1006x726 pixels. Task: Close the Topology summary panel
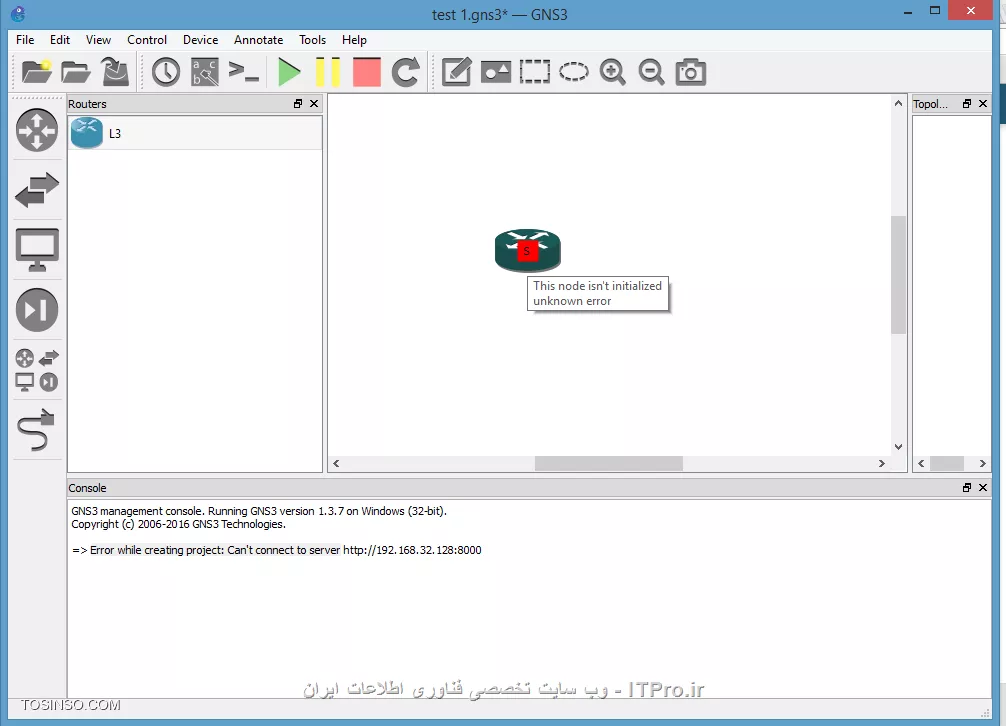tap(983, 103)
